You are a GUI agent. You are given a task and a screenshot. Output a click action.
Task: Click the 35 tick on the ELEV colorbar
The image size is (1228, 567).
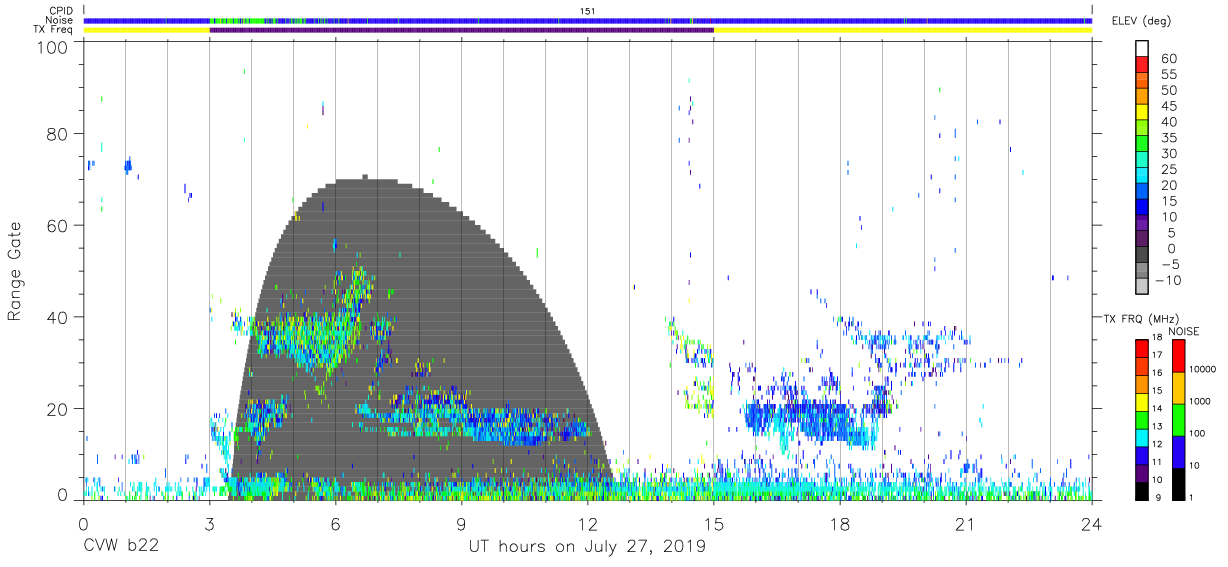pyautogui.click(x=1168, y=138)
